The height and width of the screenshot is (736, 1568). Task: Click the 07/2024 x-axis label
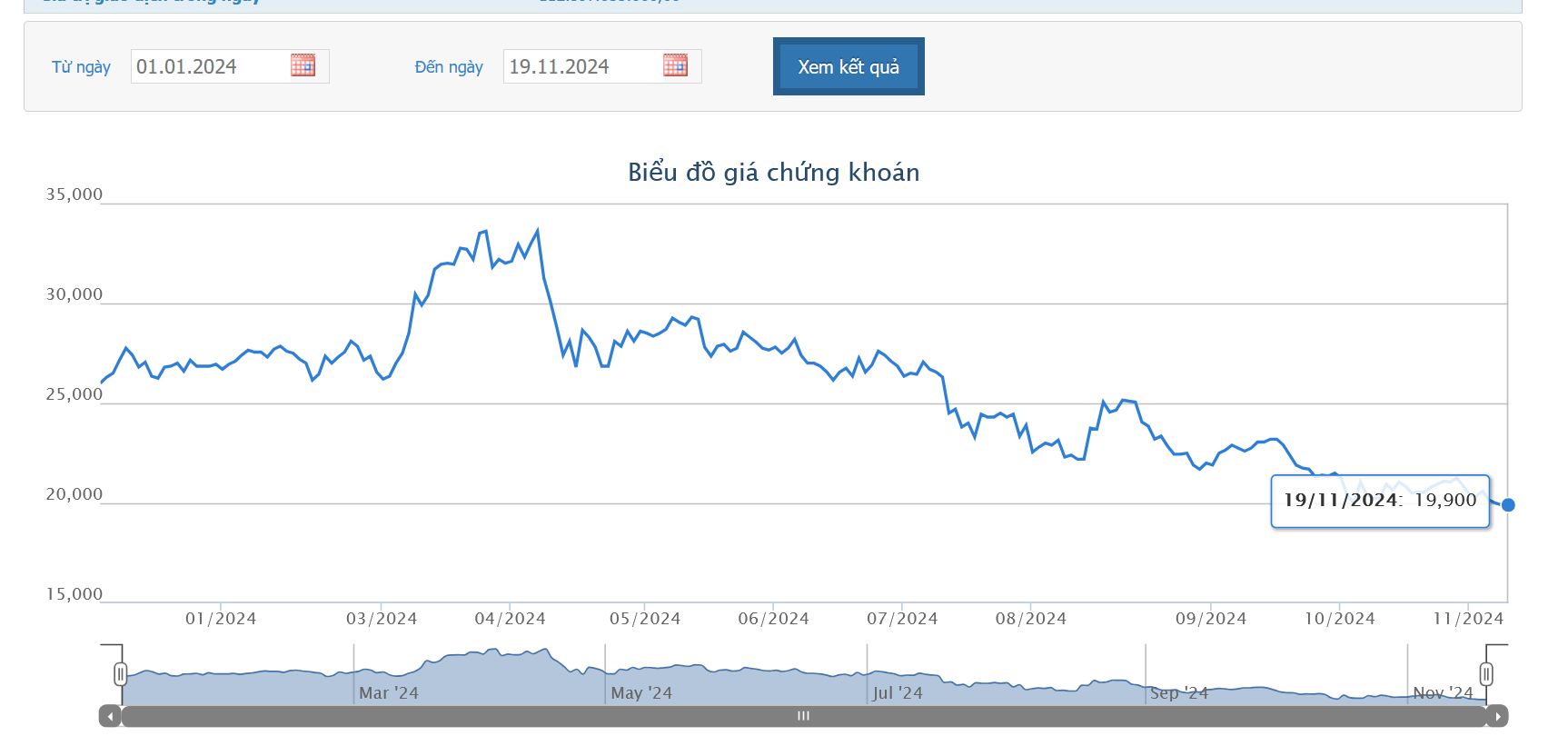902,619
